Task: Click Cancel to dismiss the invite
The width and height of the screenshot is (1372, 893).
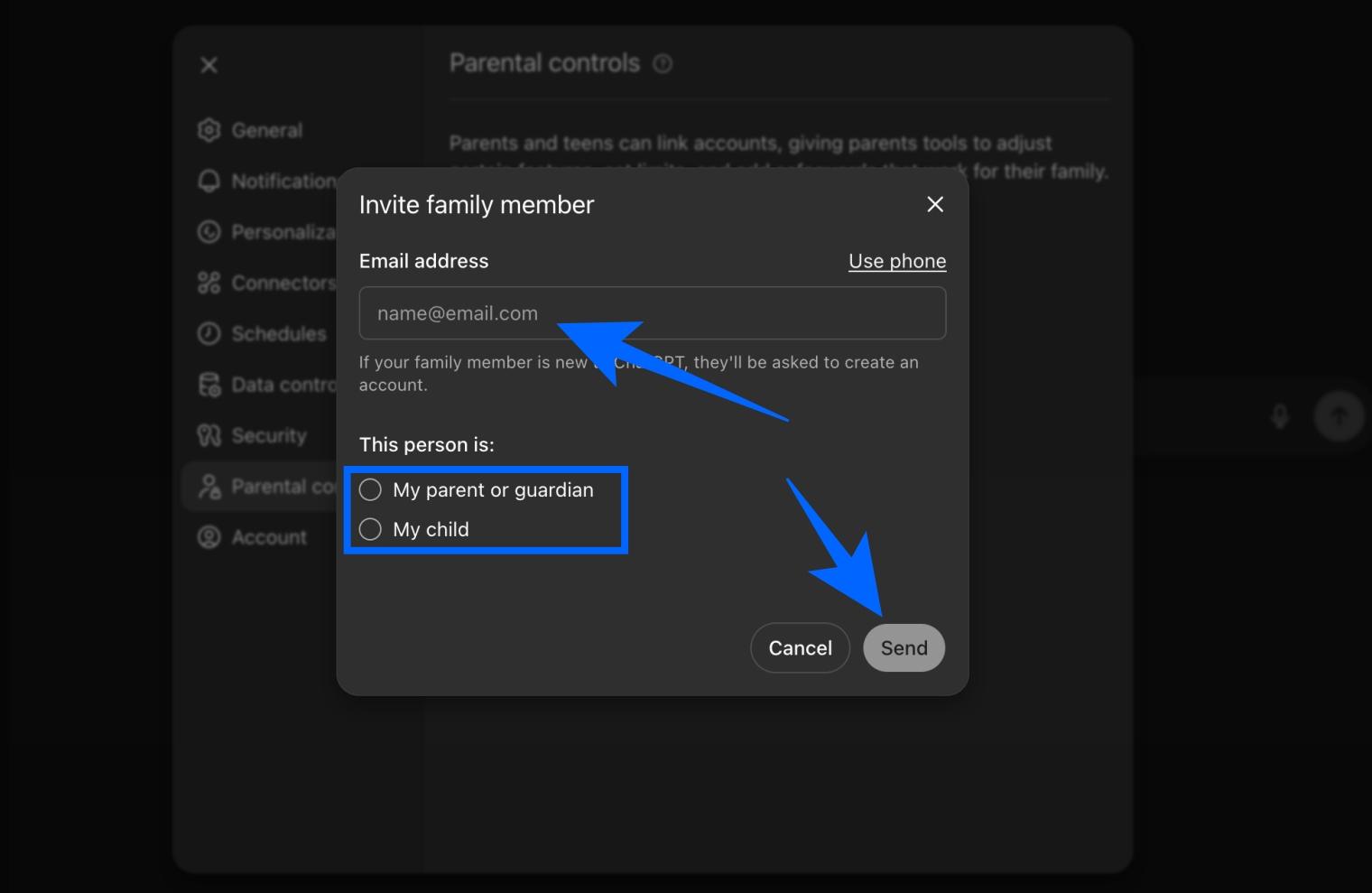Action: pos(799,647)
